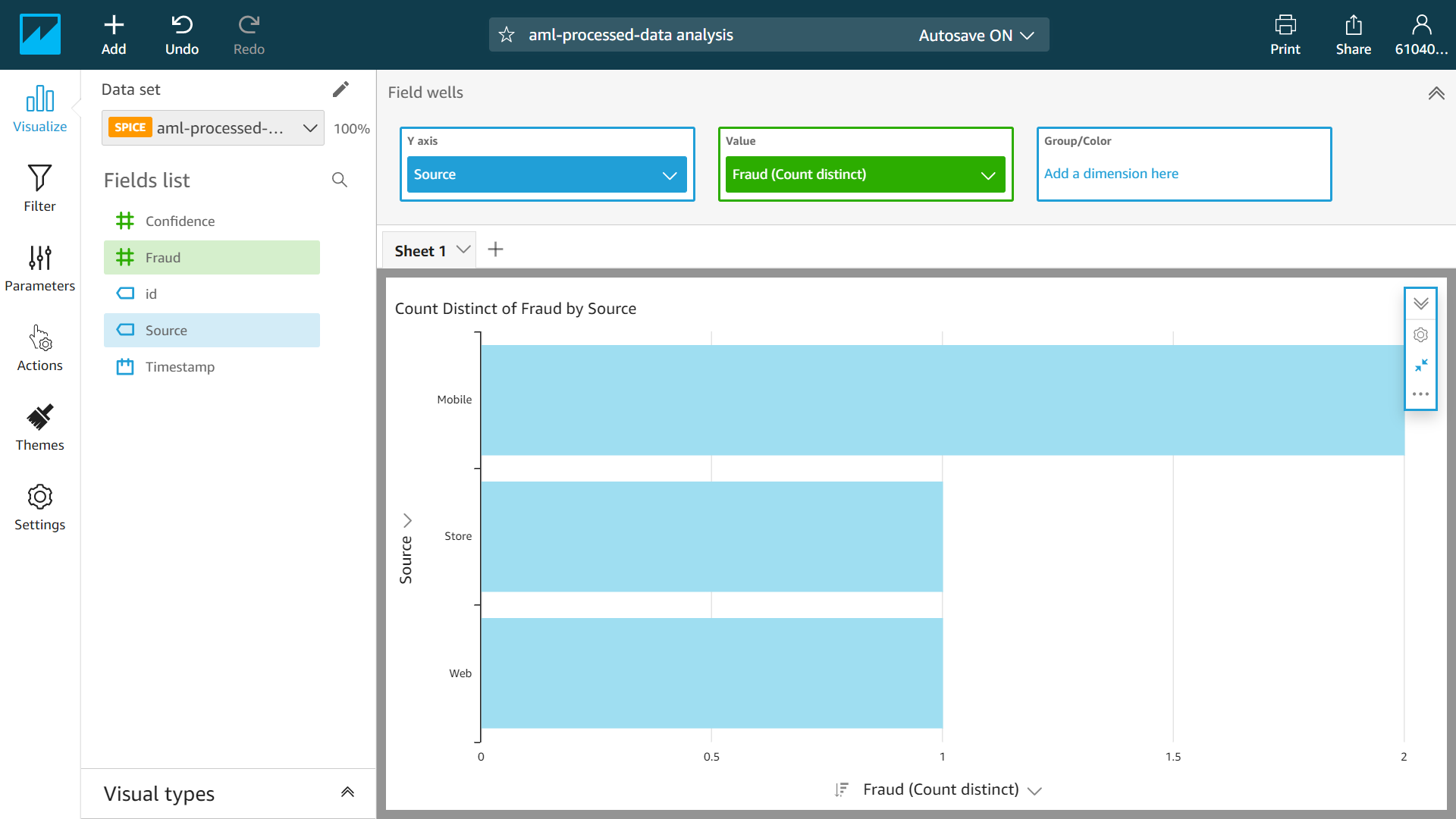This screenshot has width=1456, height=819.
Task: Collapse the Field wells section
Action: click(x=1436, y=93)
